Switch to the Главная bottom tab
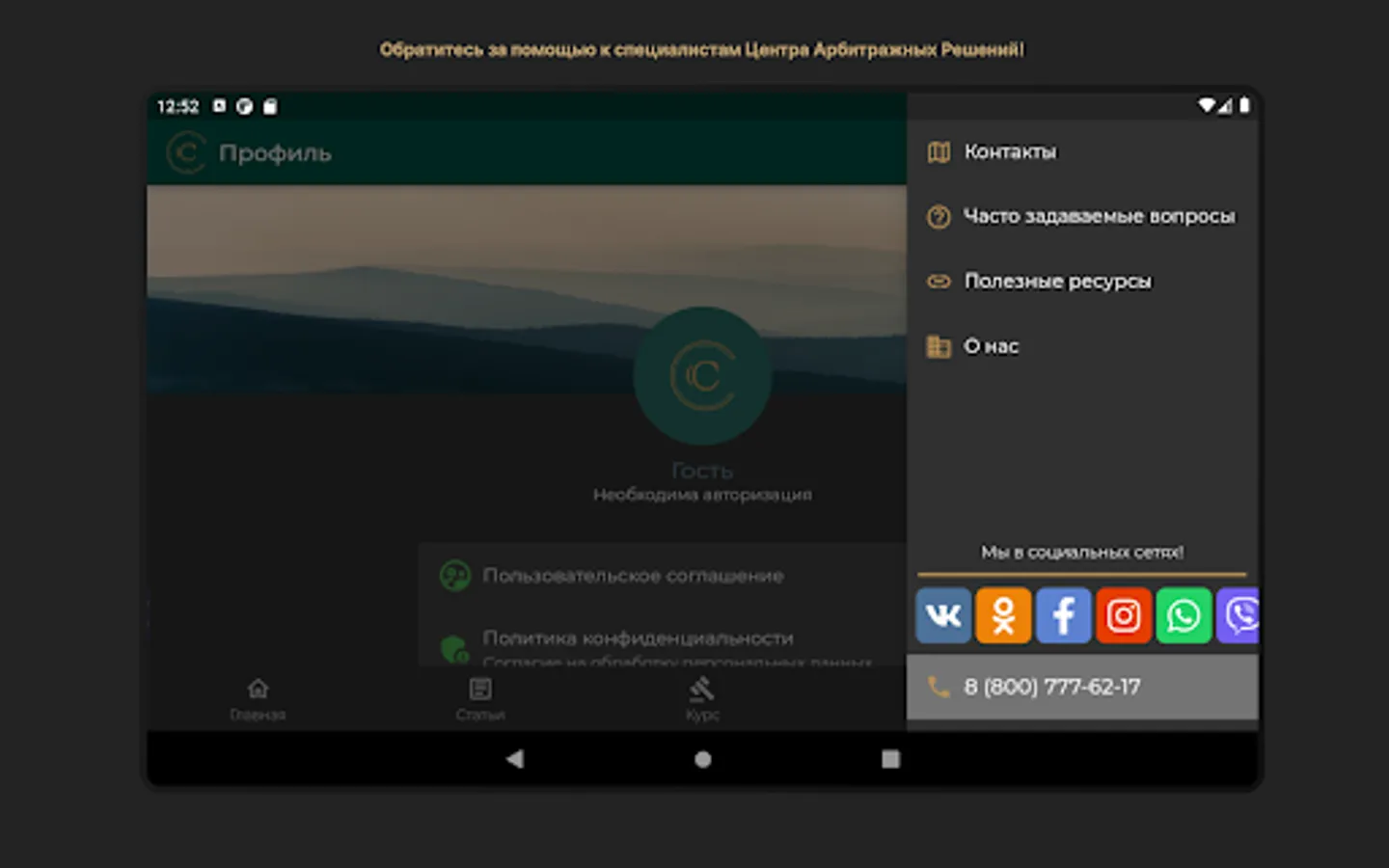 (x=258, y=699)
